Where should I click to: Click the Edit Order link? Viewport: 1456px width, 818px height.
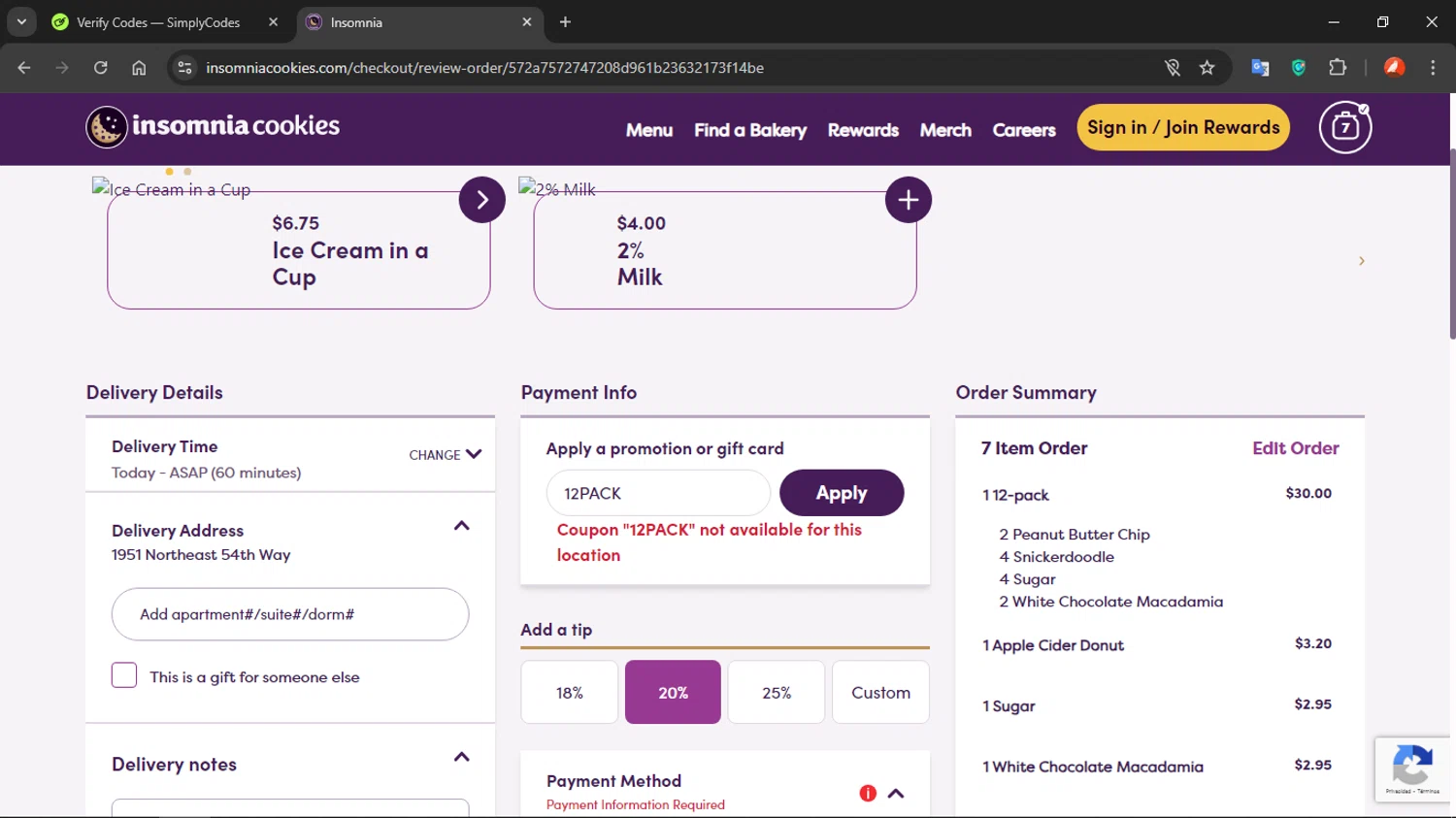click(1295, 448)
